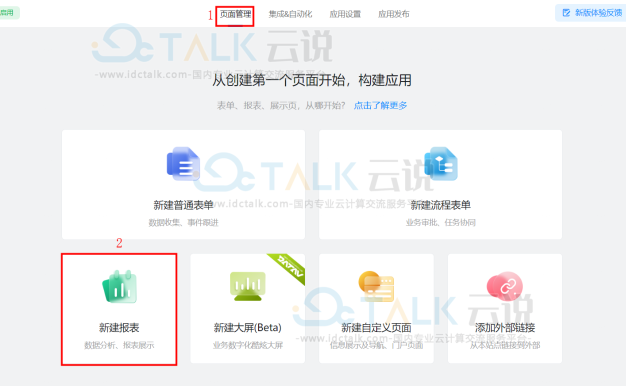Screen dimensions: 626x386
Task: Switch to the 集成&自动化 tab
Action: [290, 14]
